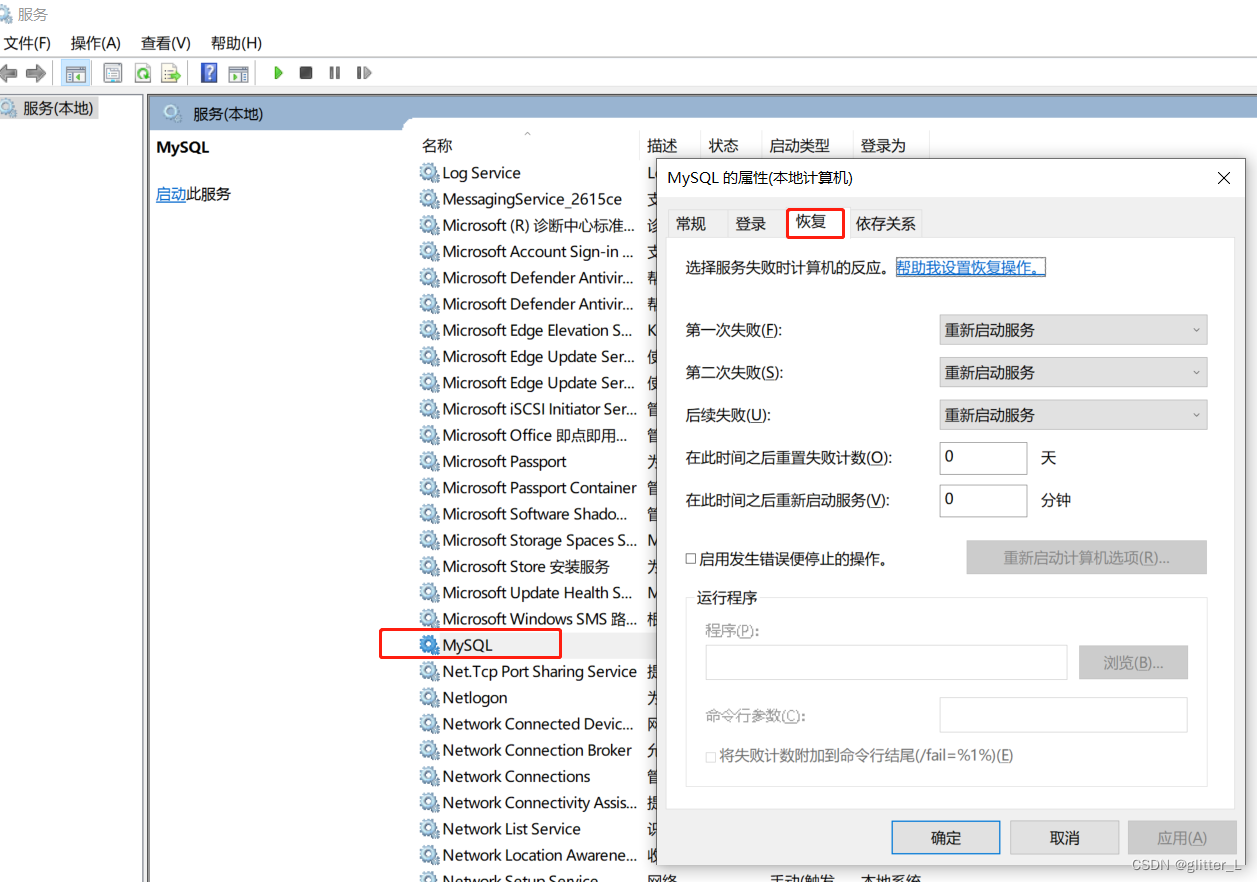Enable 启用发生错误便停止的操作 checkbox

[691, 559]
